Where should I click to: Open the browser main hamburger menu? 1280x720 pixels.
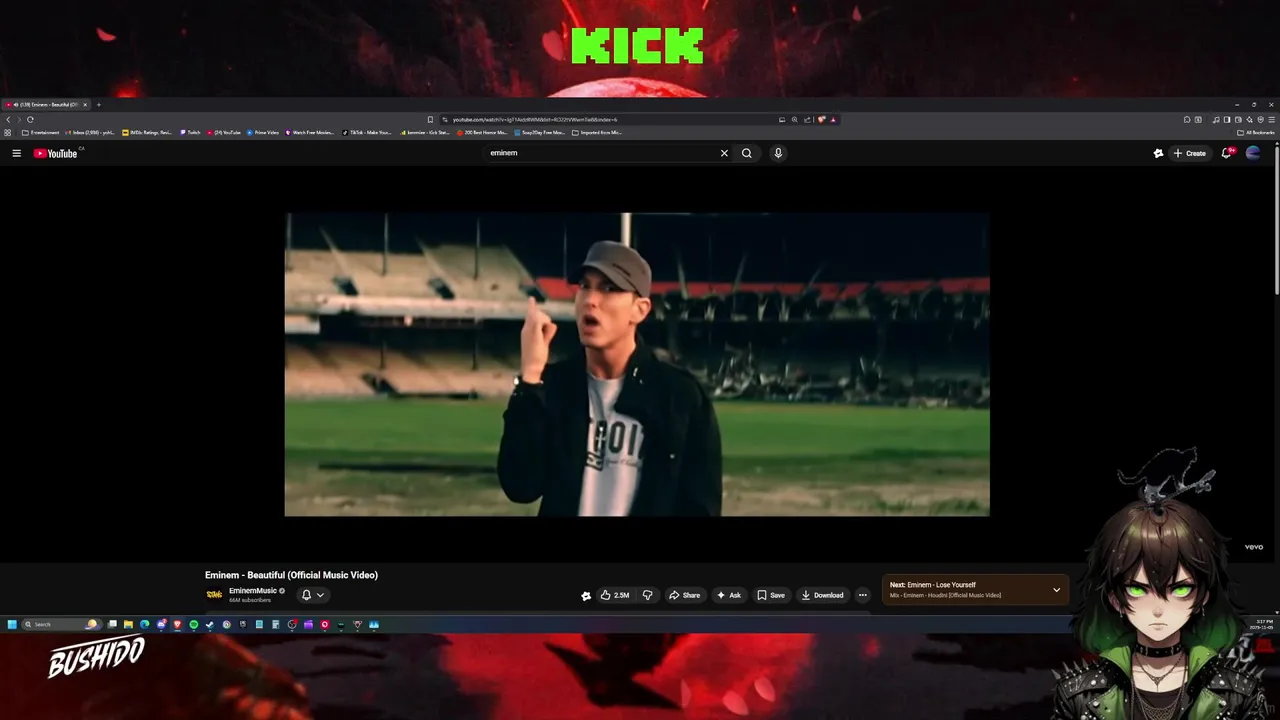coord(1272,120)
